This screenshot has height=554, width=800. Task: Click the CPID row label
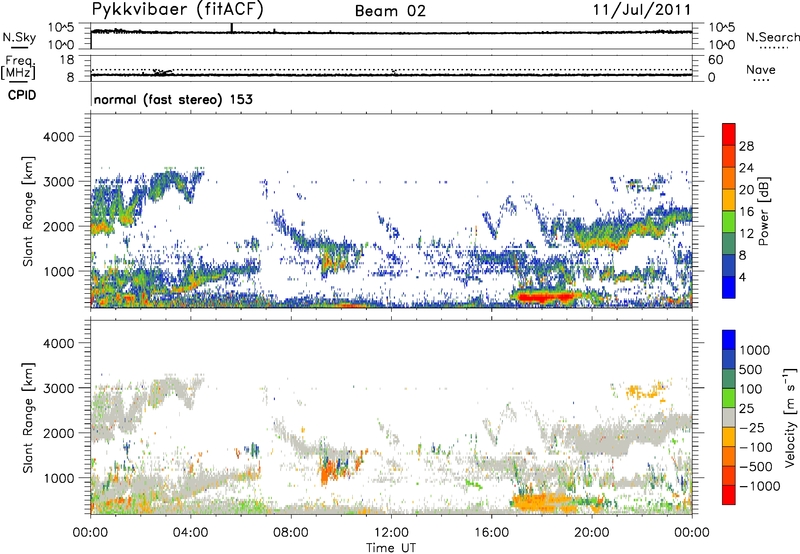click(22, 95)
